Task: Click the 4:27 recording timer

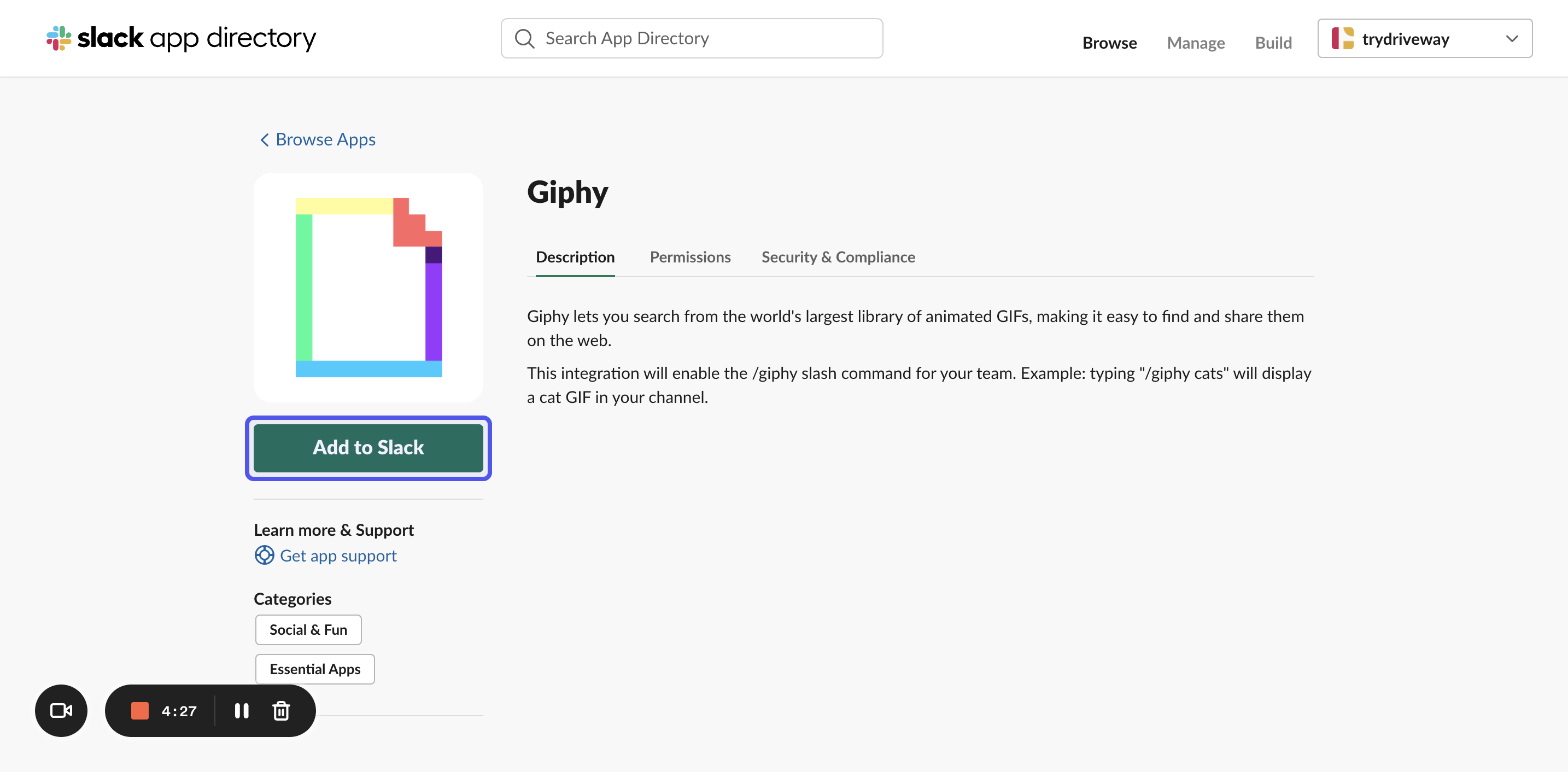Action: pos(179,711)
